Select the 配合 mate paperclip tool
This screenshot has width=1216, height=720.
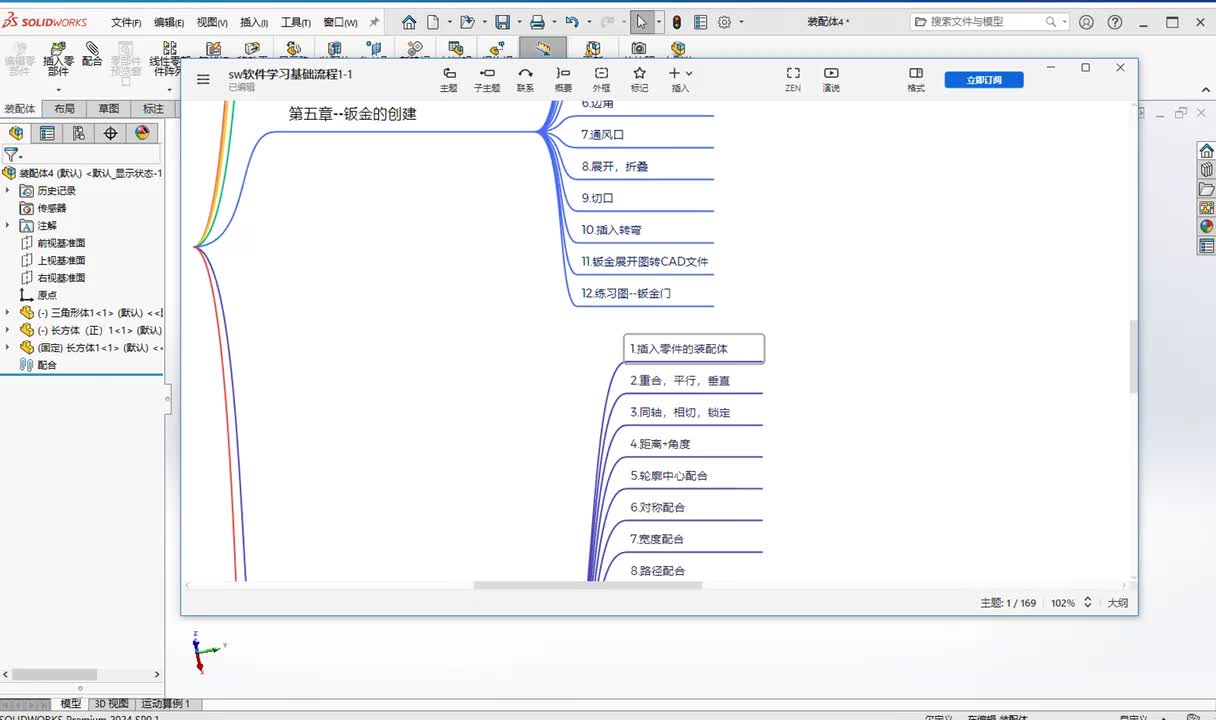pos(92,54)
